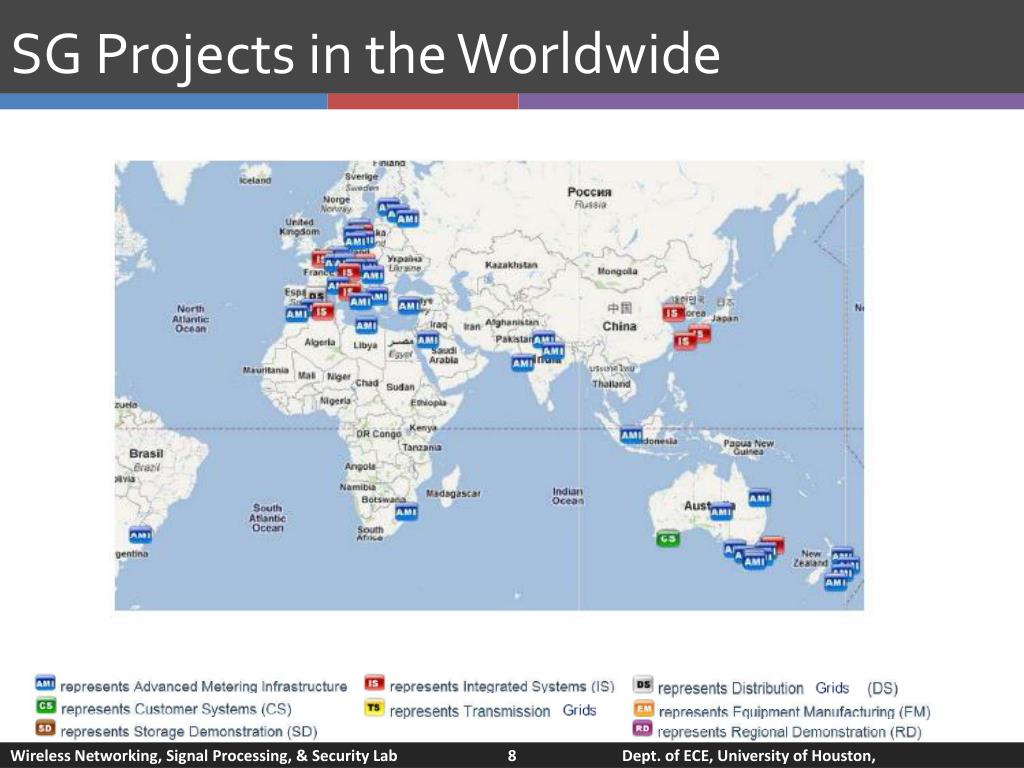The width and height of the screenshot is (1024, 768).
Task: Click the 'DR Congo' label on the map
Action: 379,434
